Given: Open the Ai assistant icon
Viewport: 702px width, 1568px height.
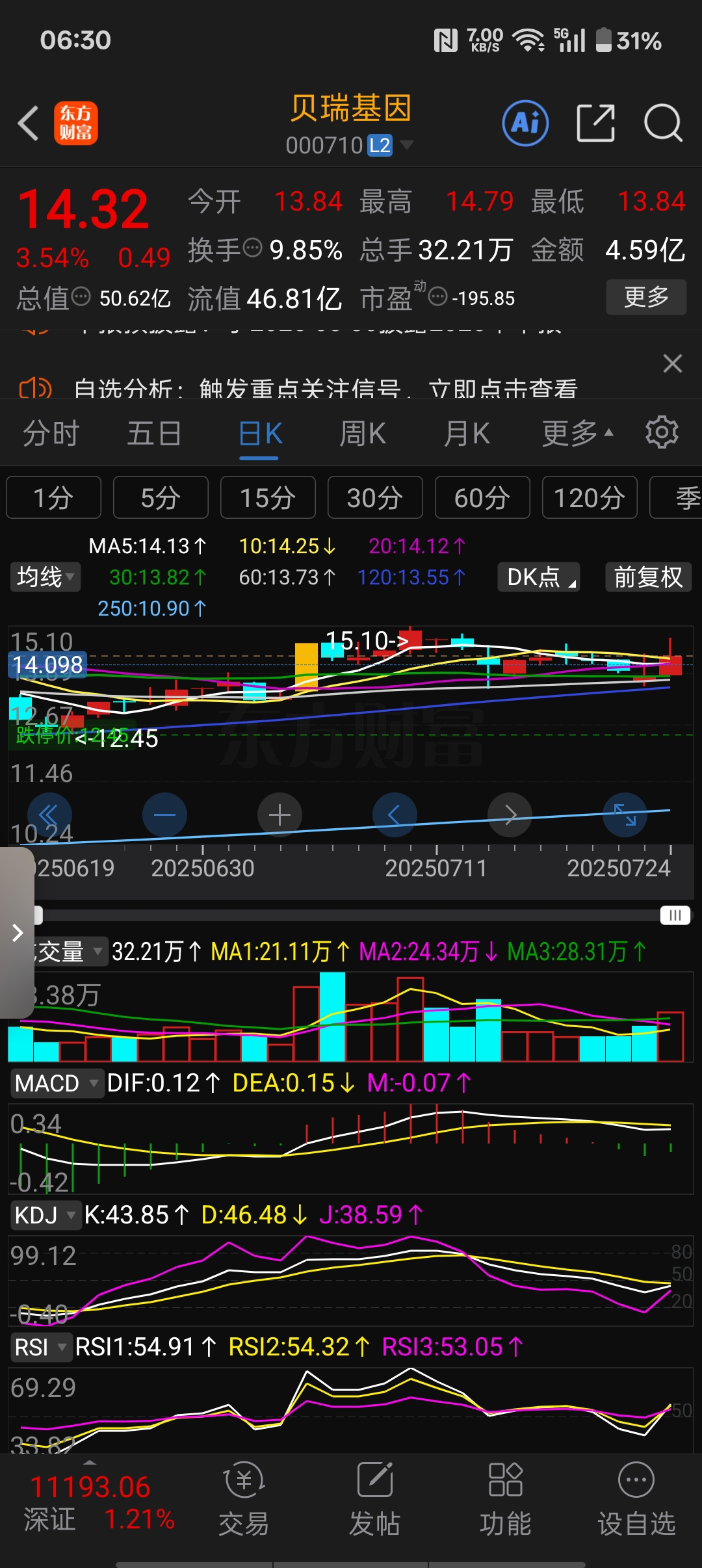Looking at the screenshot, I should (525, 123).
